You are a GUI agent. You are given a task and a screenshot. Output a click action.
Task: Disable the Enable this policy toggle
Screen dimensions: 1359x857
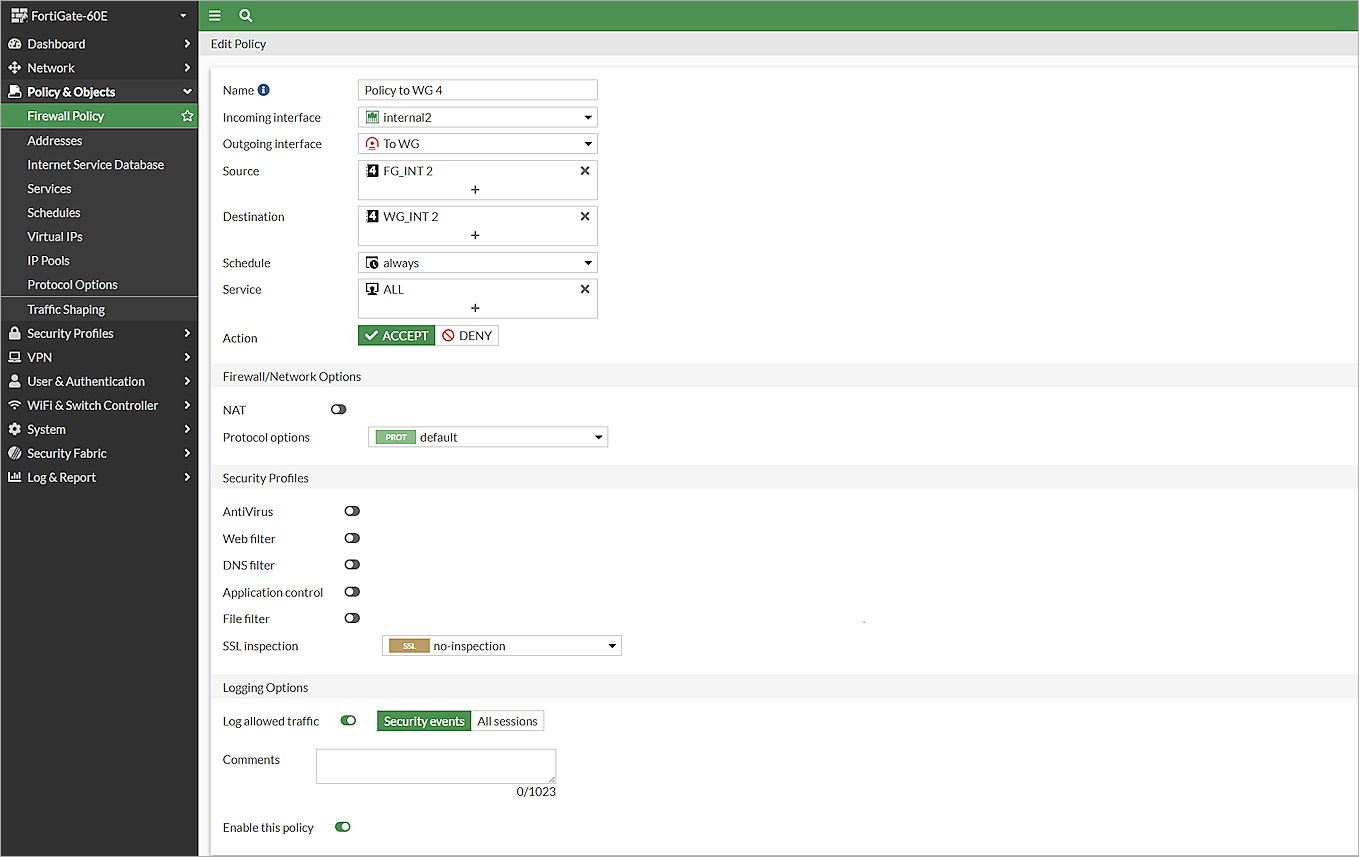pos(342,827)
